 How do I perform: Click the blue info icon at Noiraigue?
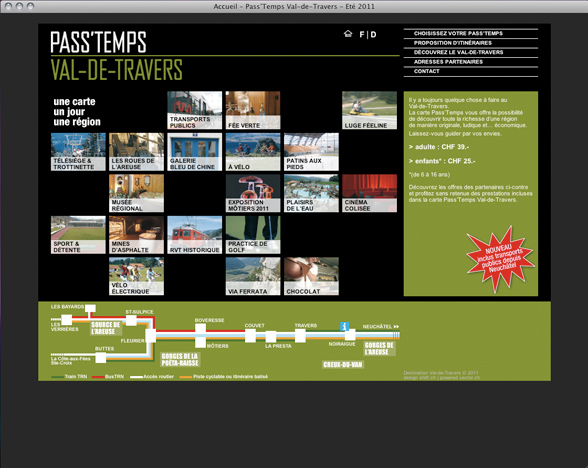click(x=344, y=326)
